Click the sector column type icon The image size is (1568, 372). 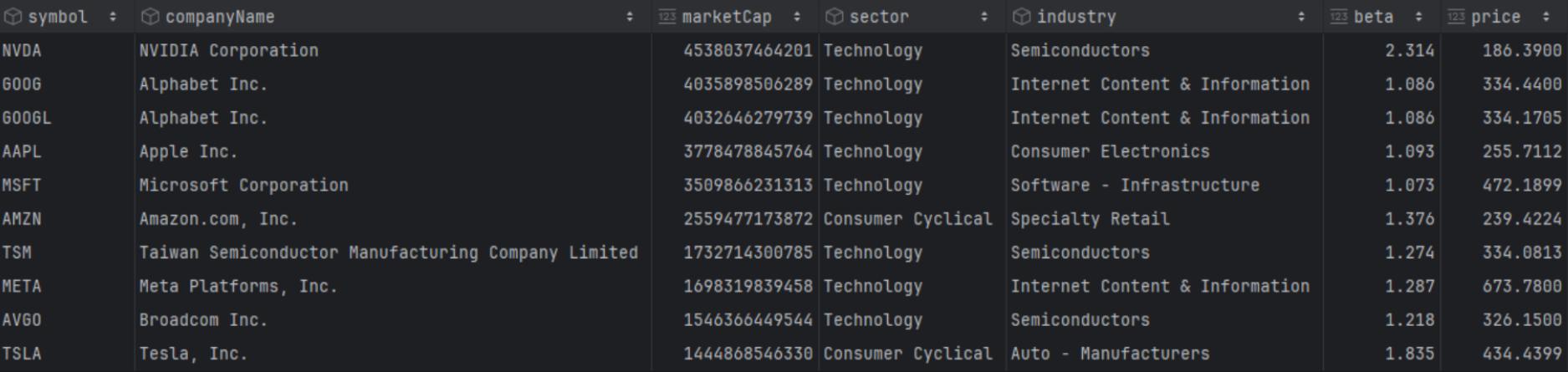(834, 17)
